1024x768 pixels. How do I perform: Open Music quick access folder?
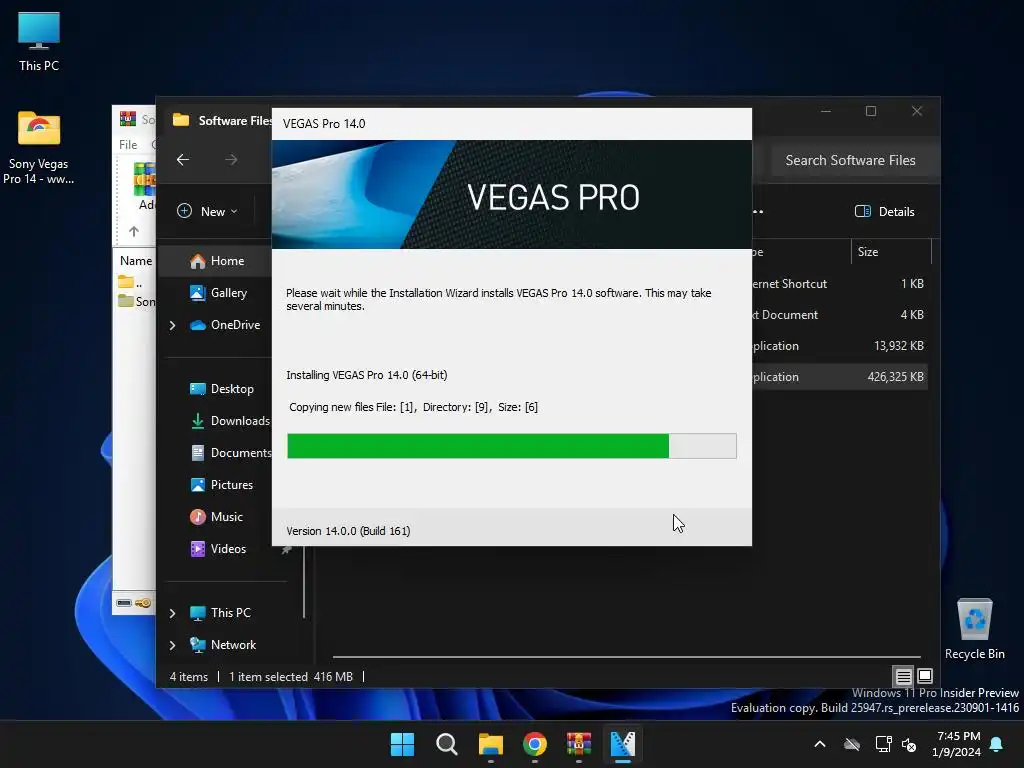(x=217, y=517)
